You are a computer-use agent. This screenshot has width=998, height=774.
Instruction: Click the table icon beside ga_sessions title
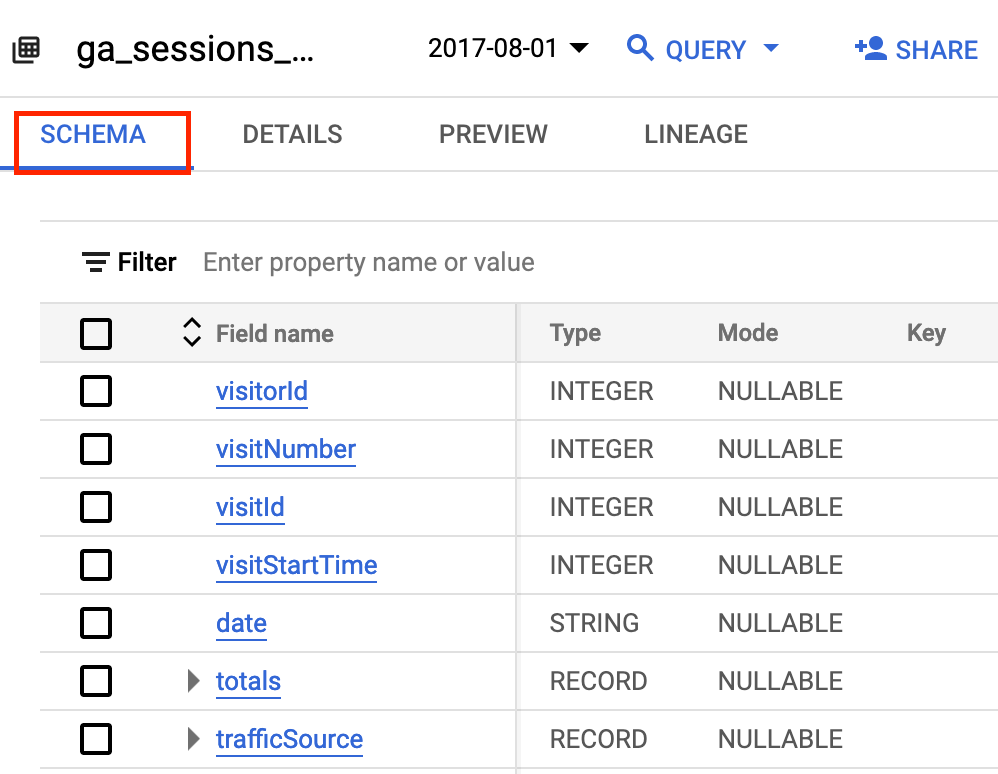point(27,48)
